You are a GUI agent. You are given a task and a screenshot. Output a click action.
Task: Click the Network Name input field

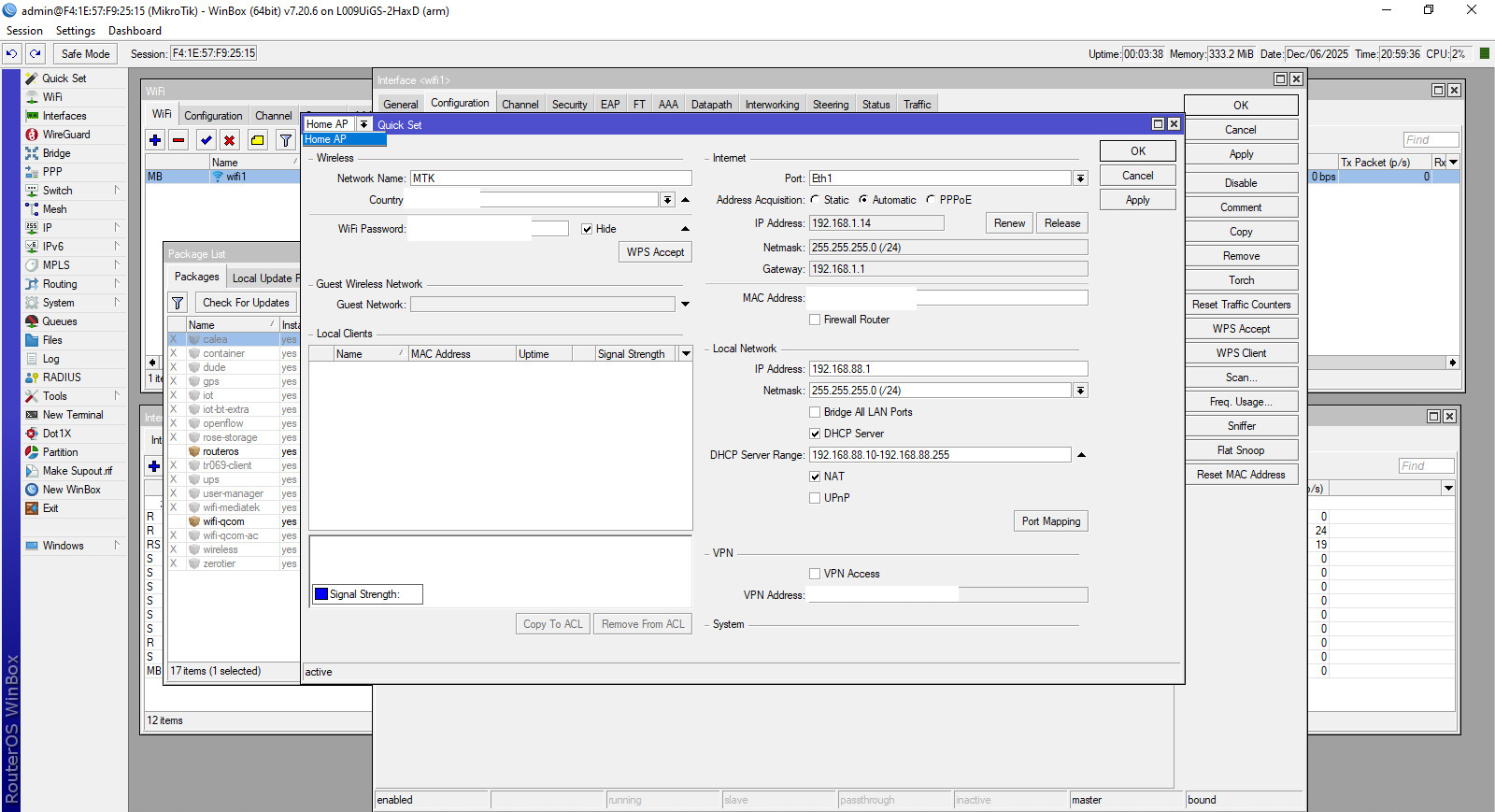pos(550,178)
